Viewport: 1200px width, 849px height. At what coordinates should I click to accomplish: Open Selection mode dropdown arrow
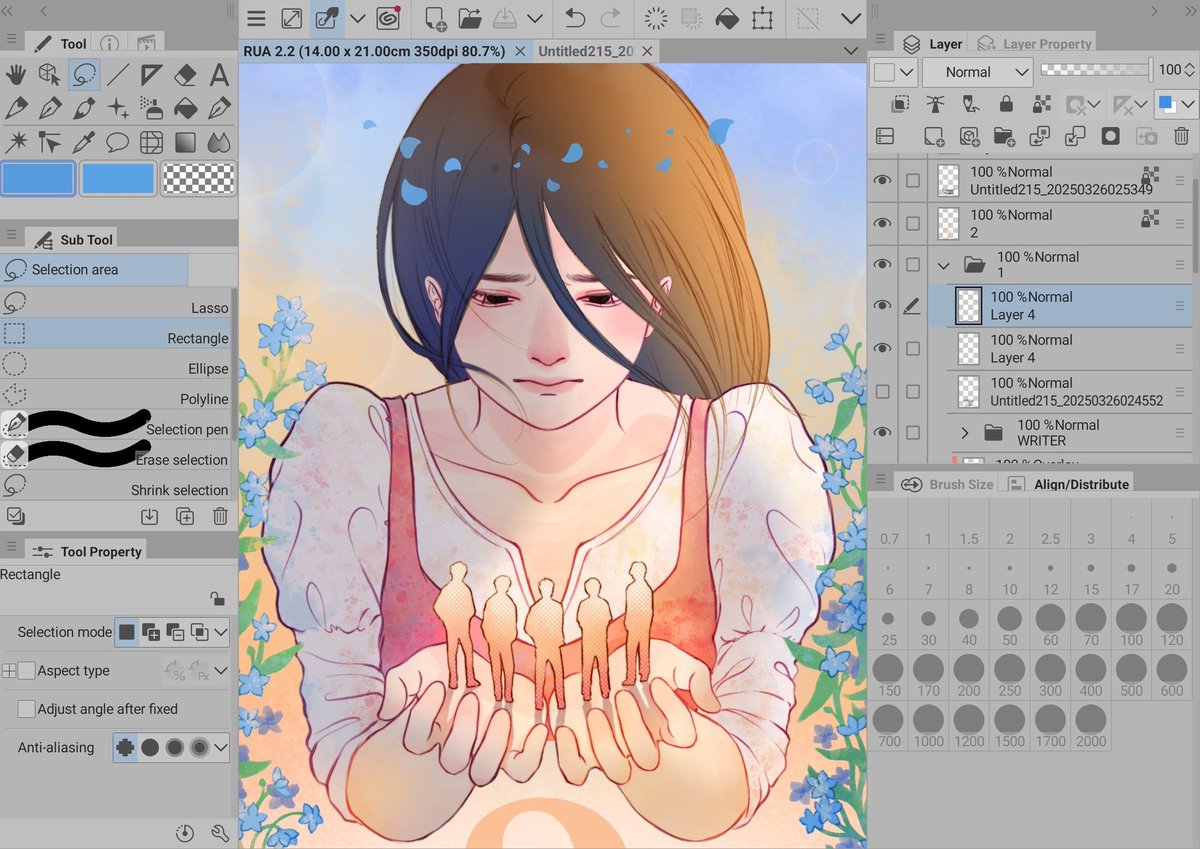(221, 632)
